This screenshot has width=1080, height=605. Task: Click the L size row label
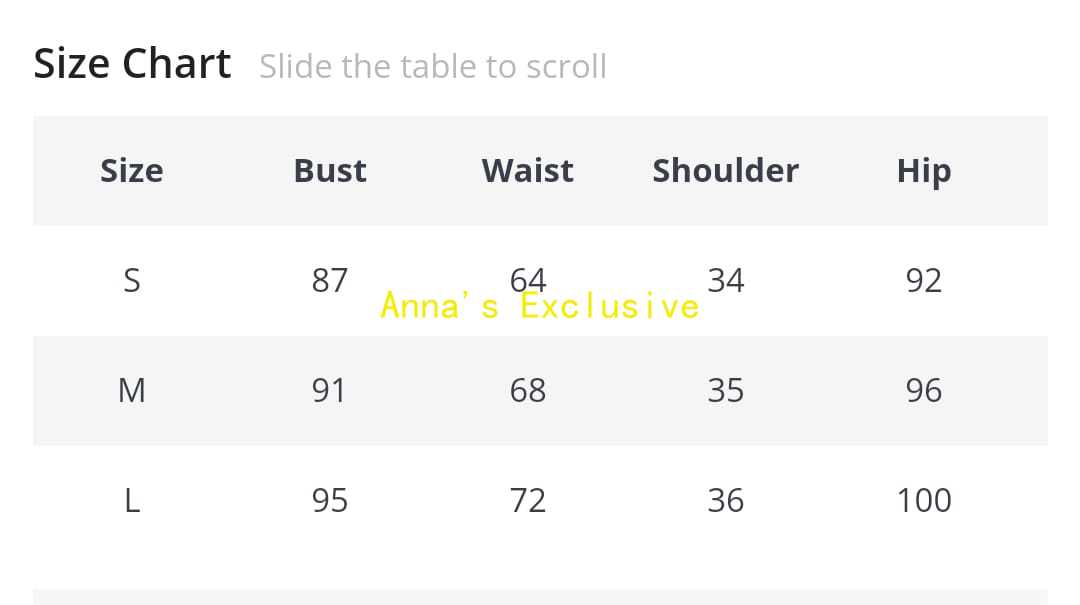pyautogui.click(x=131, y=500)
